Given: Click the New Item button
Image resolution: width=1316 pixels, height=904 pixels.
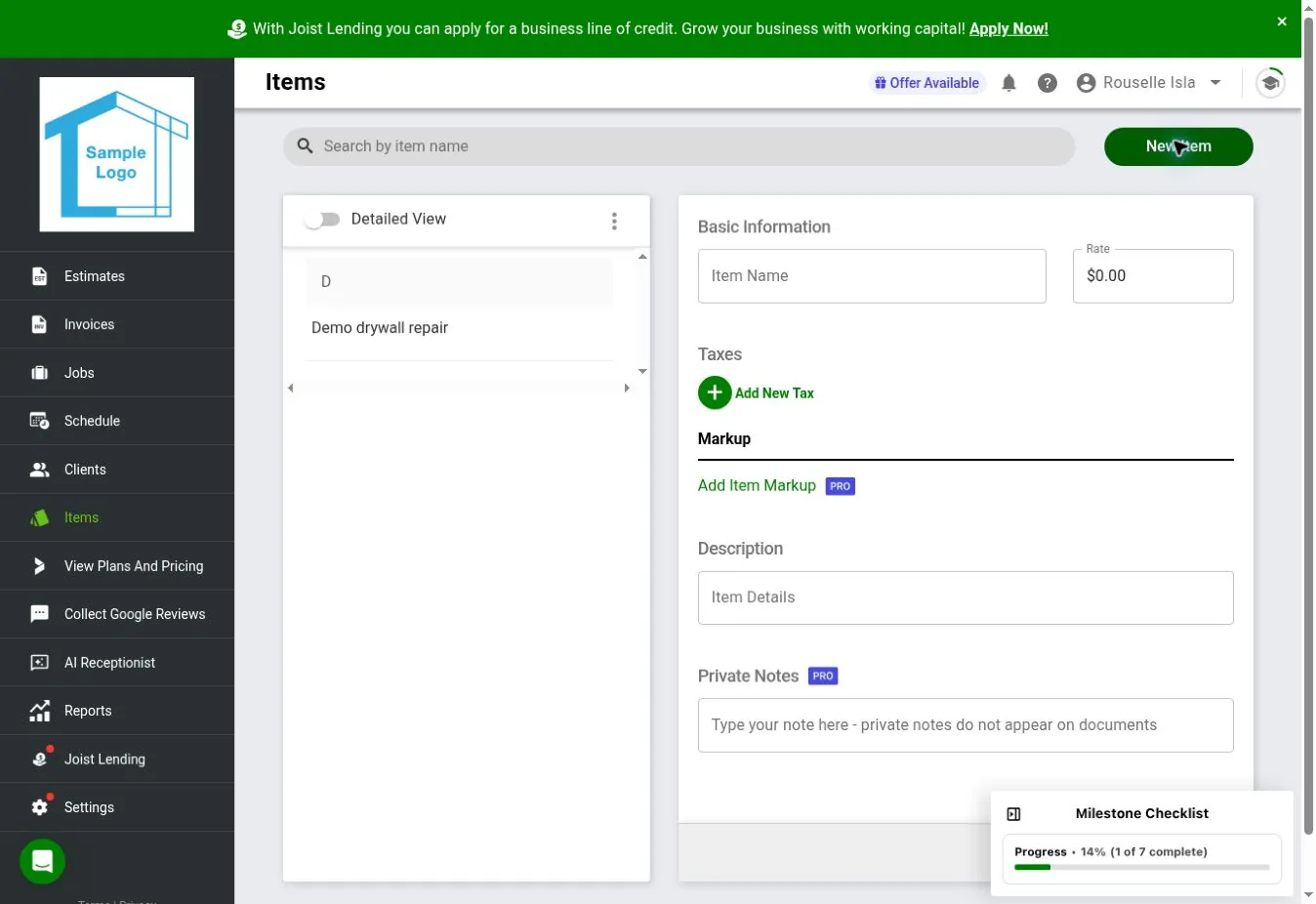Looking at the screenshot, I should (x=1178, y=146).
